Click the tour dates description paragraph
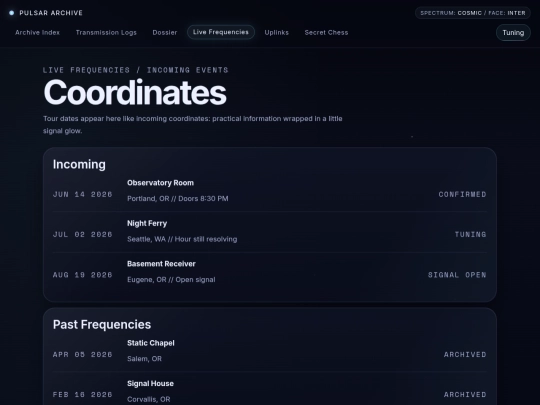 (193, 125)
